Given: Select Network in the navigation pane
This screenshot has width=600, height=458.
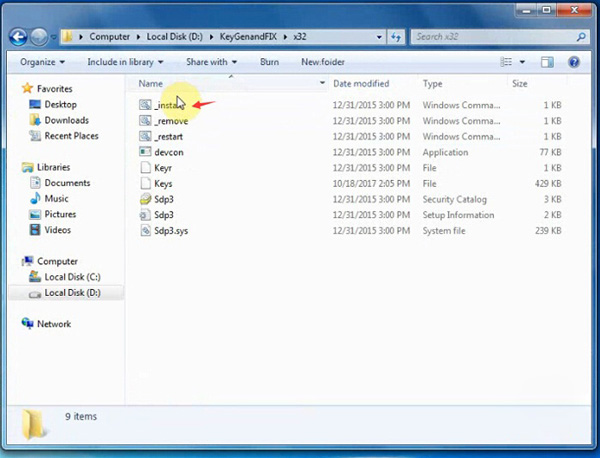Looking at the screenshot, I should click(54, 324).
